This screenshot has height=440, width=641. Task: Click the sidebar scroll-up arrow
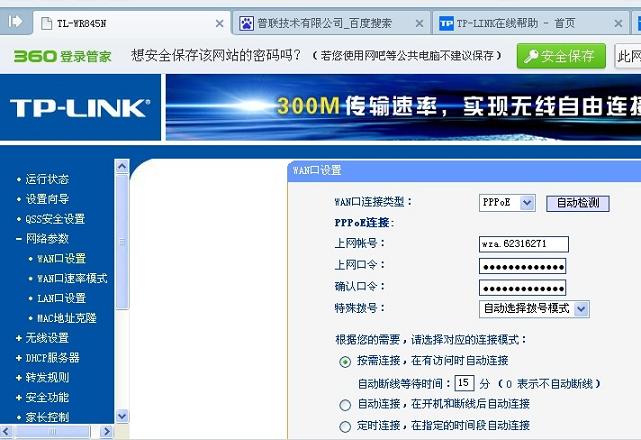[x=122, y=166]
